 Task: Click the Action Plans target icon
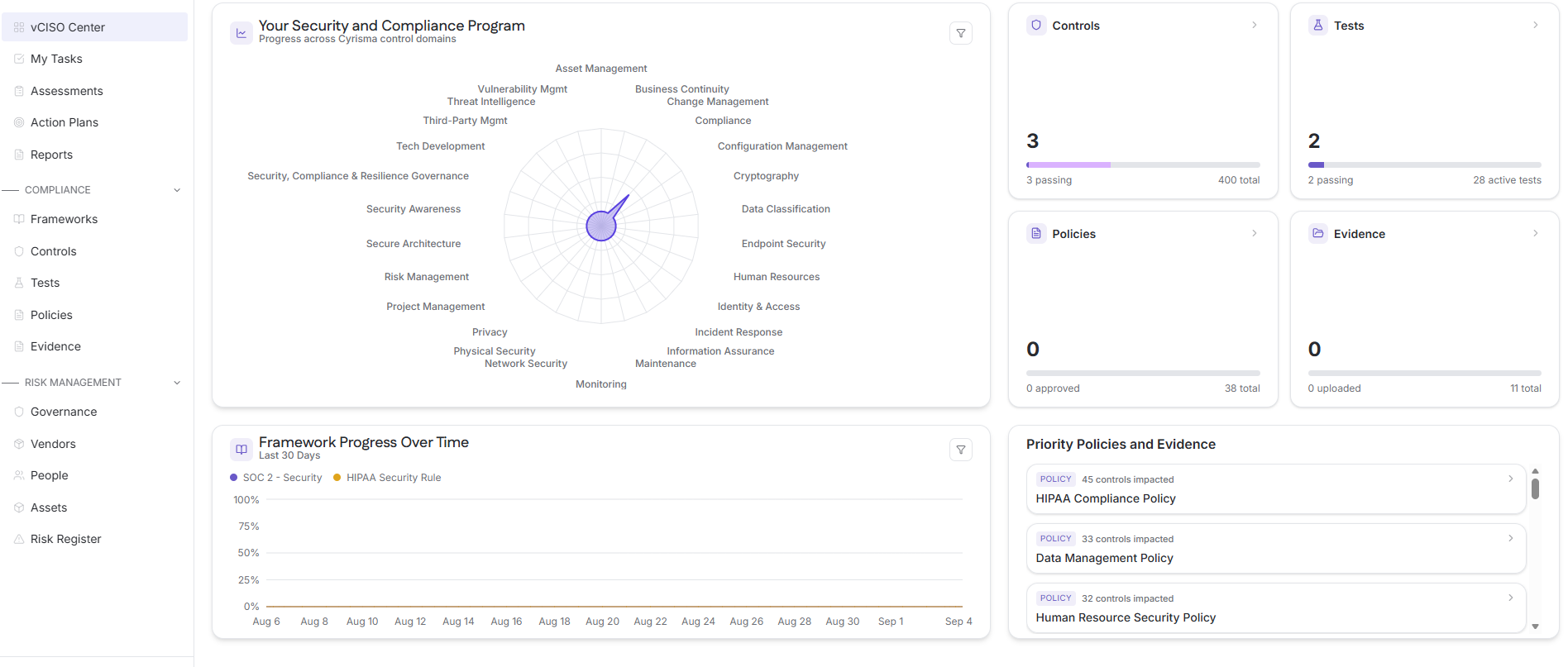(19, 122)
